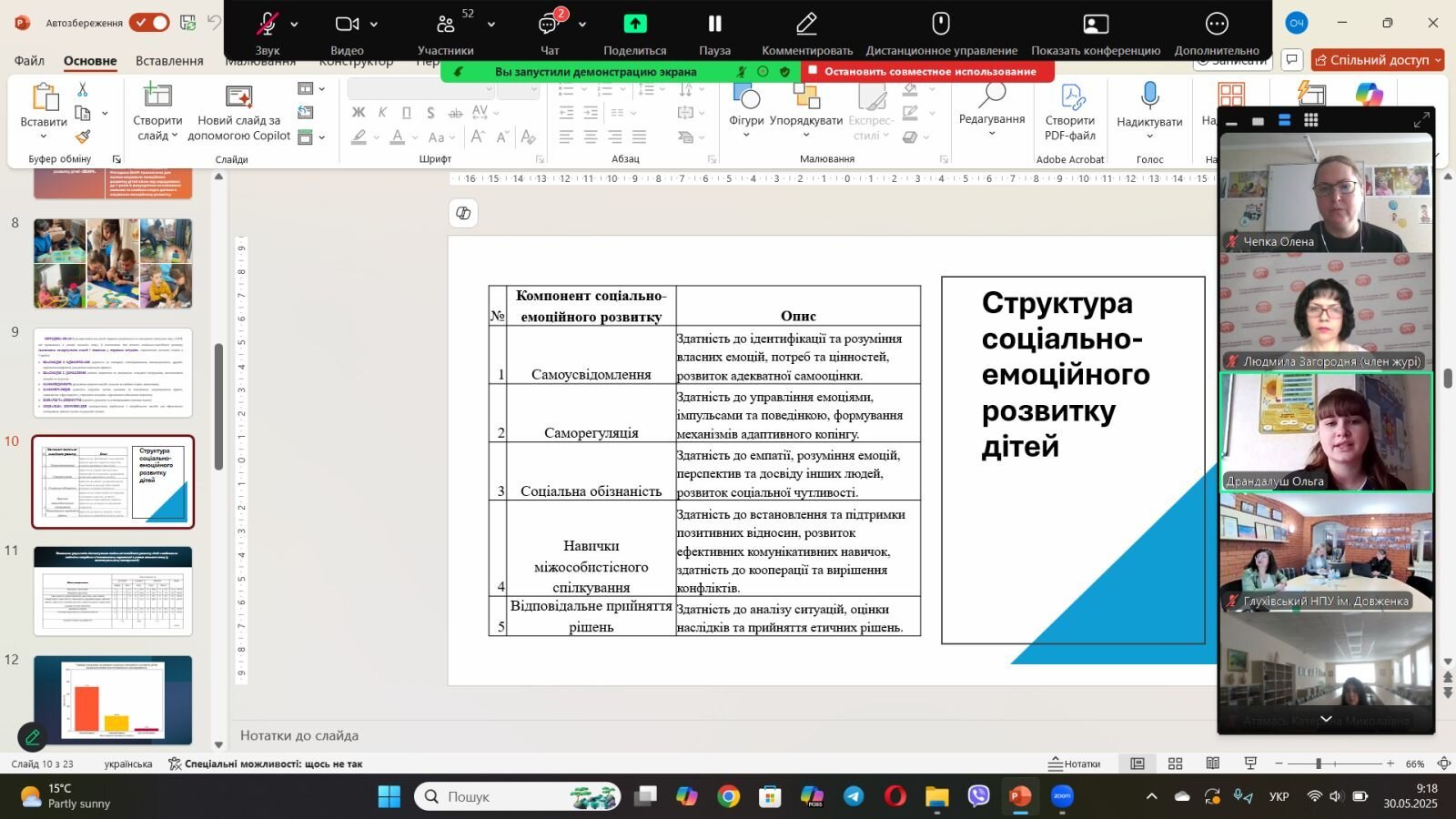Viewport: 1456px width, 819px height.
Task: Click the Zoom Пауза share button
Action: (715, 34)
